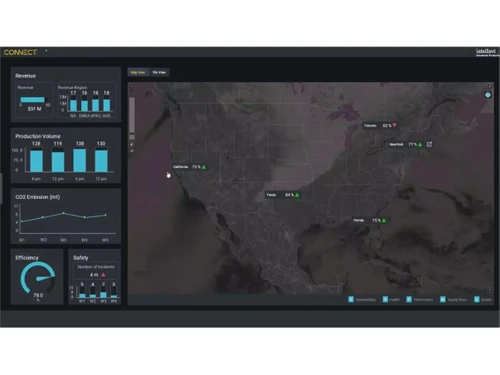Click the 'Revenue' panel title
Screen dimensions: 500x375
[x=25, y=76]
